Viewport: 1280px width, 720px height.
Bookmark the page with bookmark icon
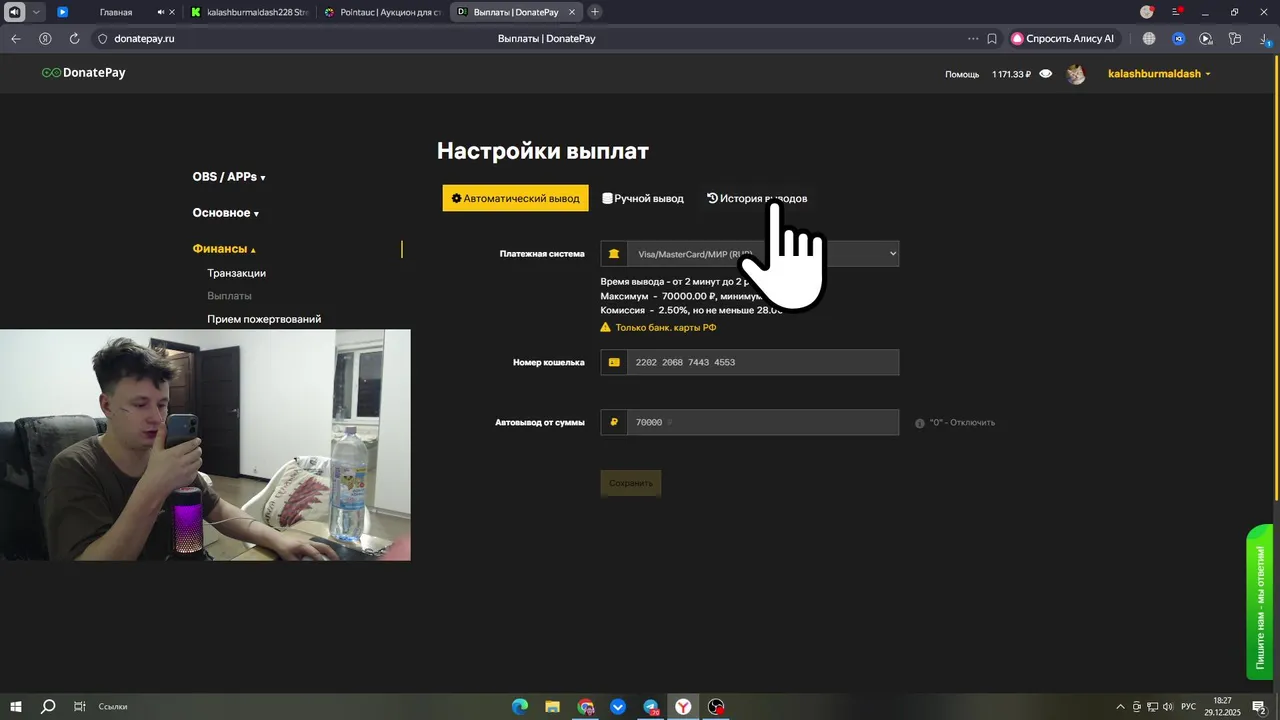point(992,39)
